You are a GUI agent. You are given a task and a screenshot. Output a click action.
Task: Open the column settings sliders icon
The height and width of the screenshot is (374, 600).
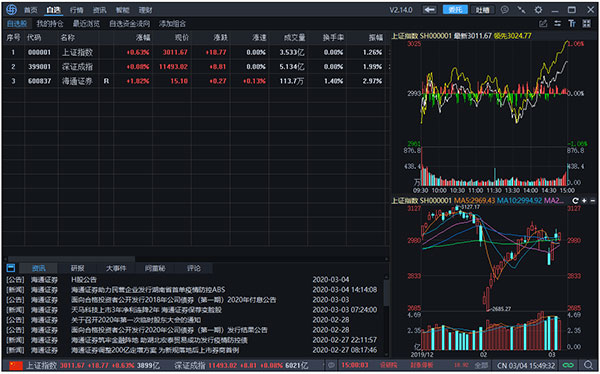558,24
